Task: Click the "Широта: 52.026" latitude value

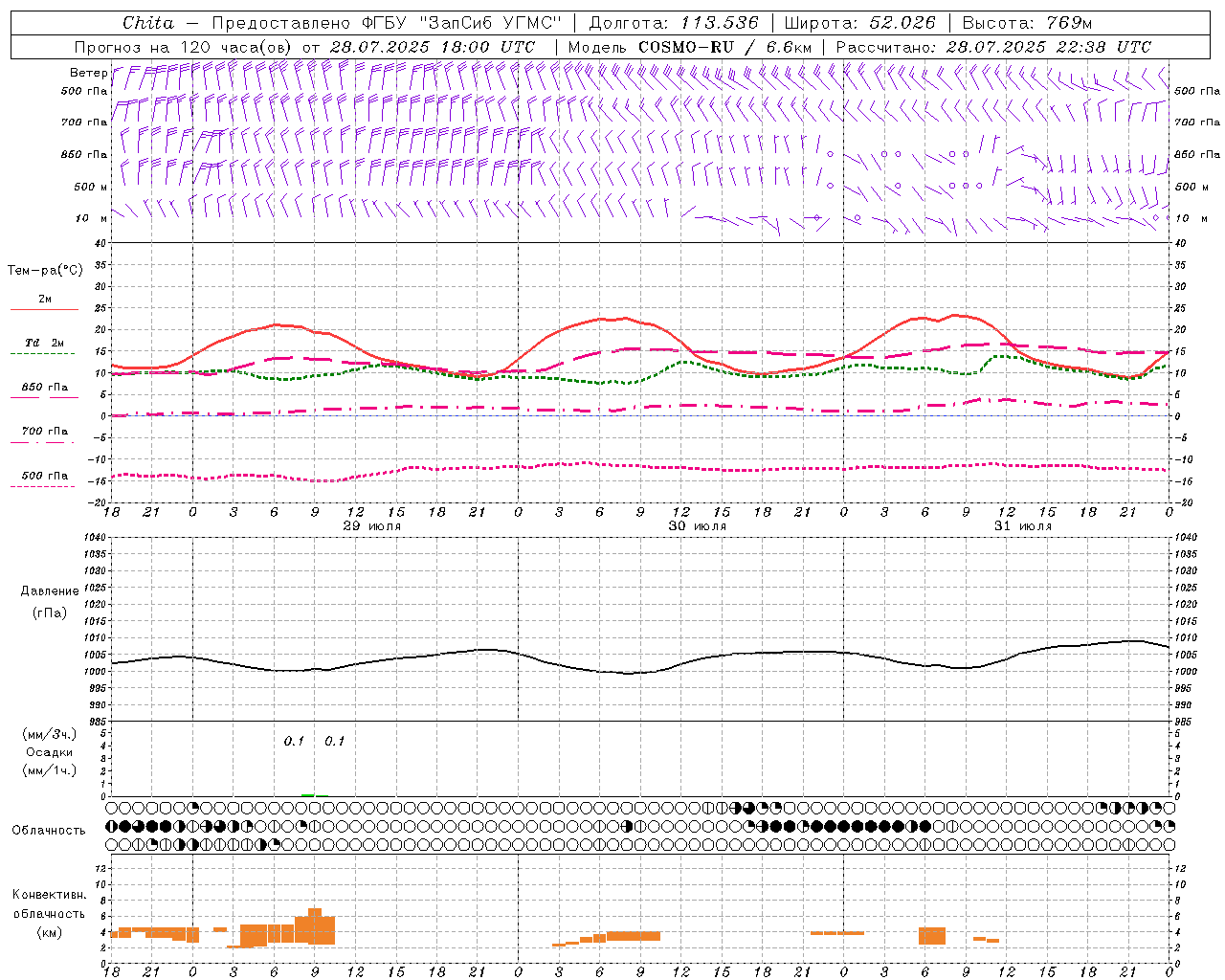Action: [859, 23]
